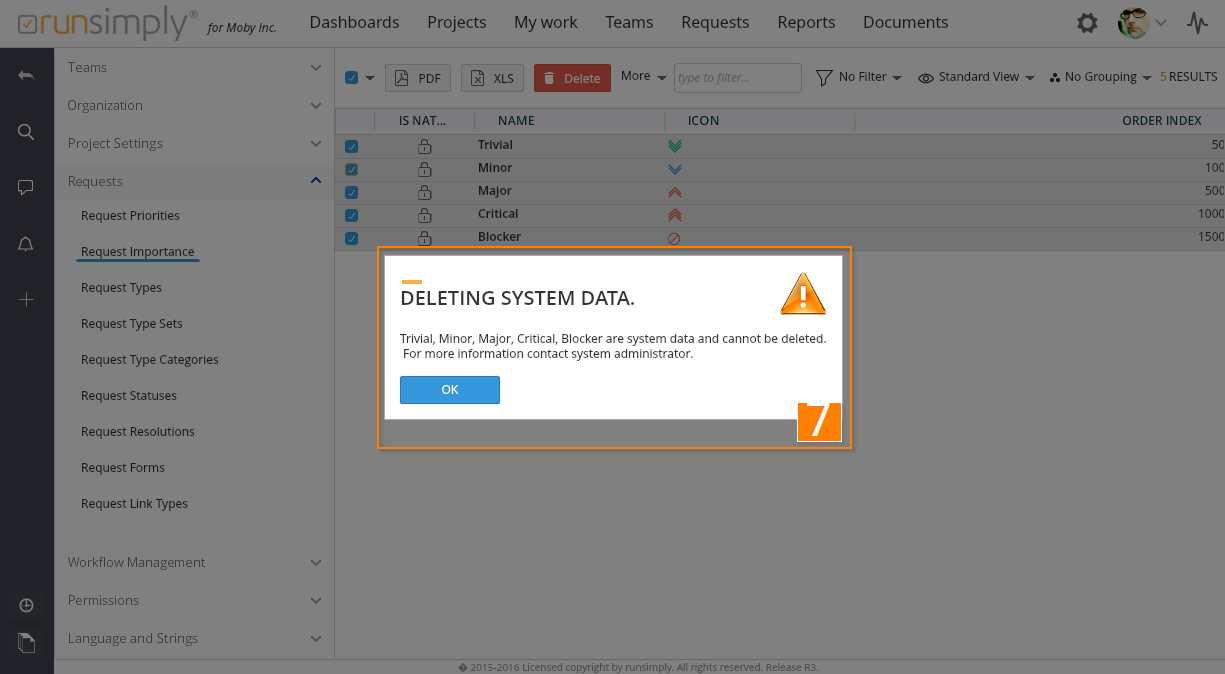Click the back arrow icon in left sidebar
The height and width of the screenshot is (674, 1225).
point(26,75)
